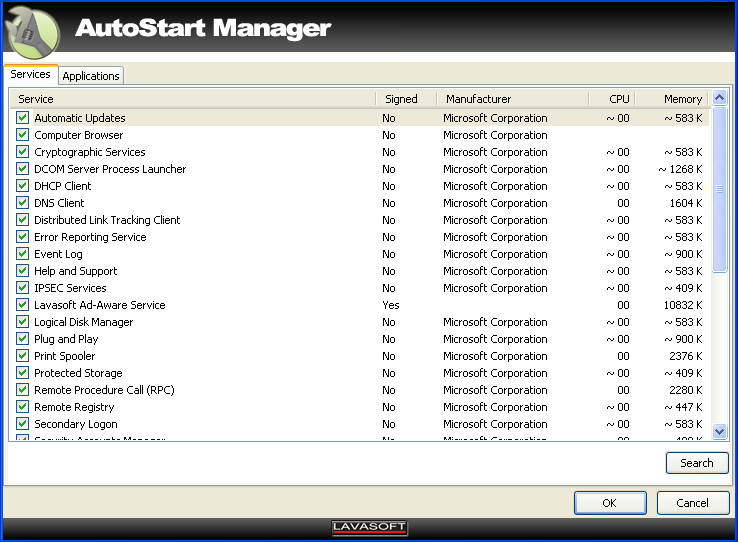Uncheck the Secondary Logon checkbox

coord(22,423)
